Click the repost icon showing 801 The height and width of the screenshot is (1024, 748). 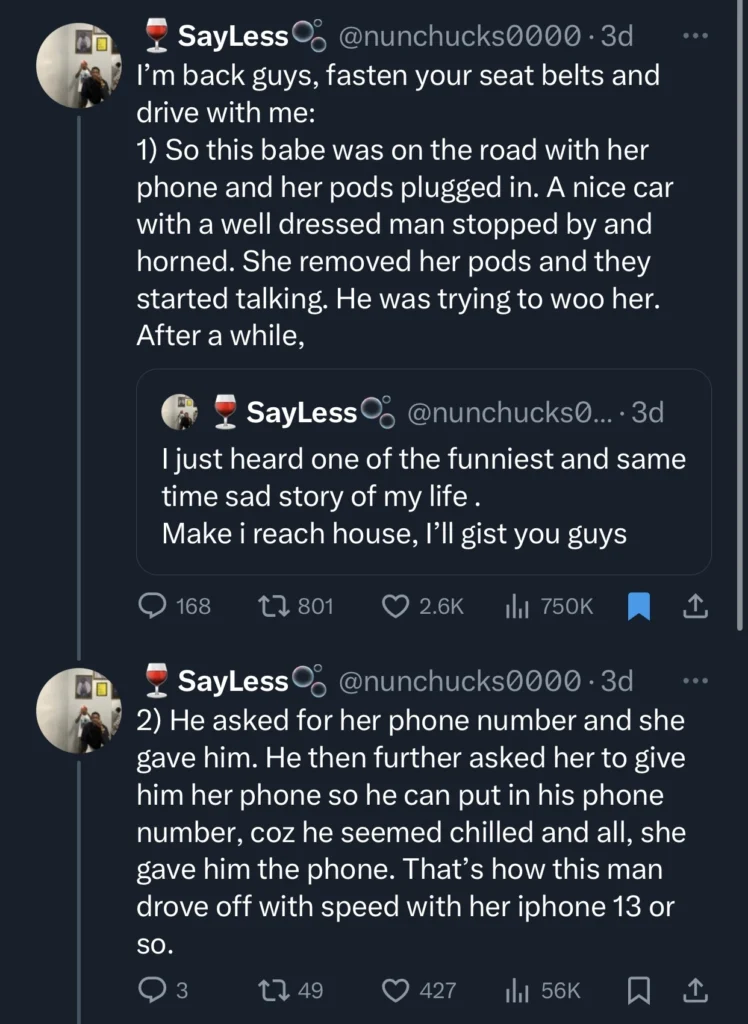click(x=274, y=606)
